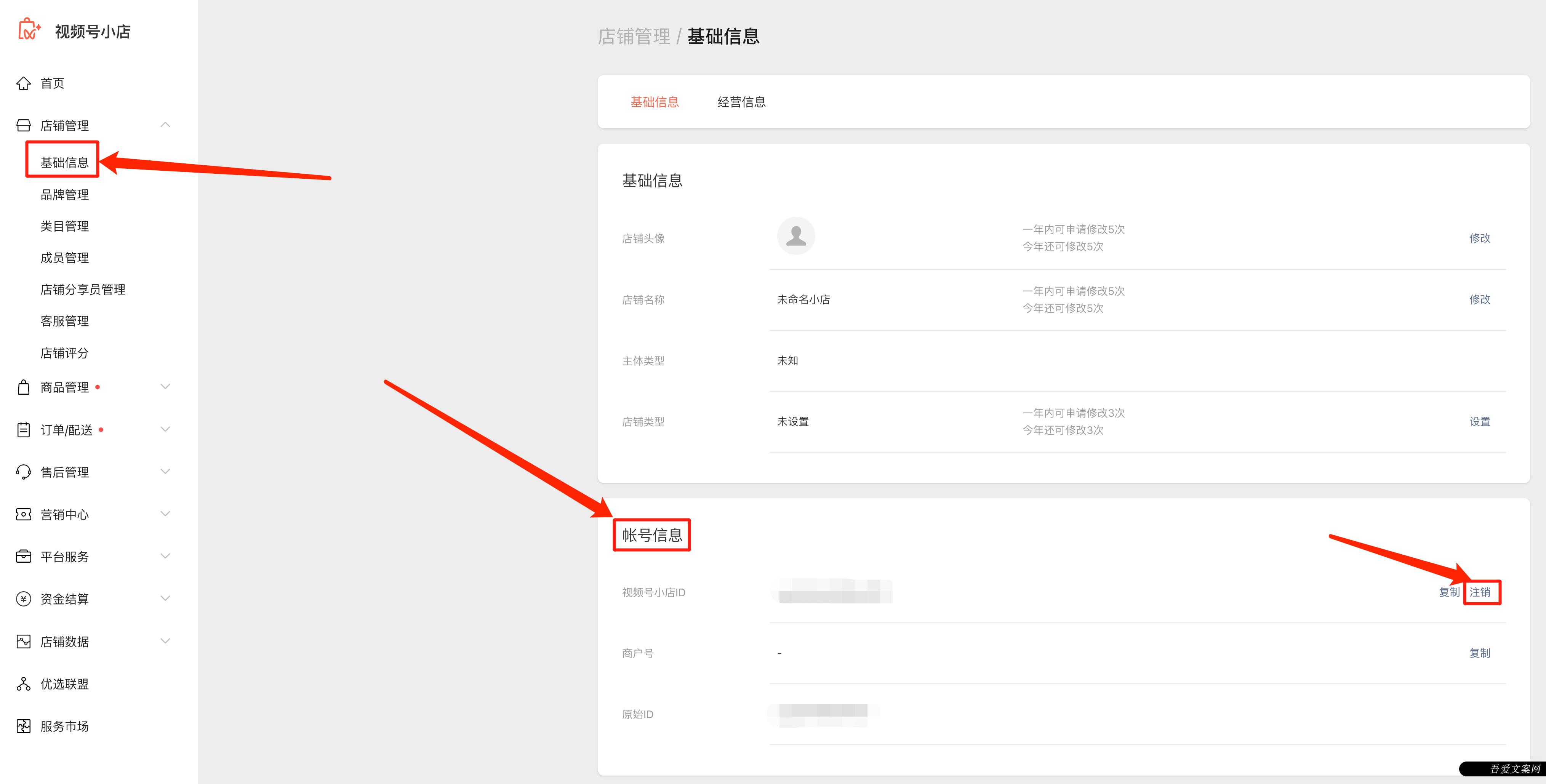1546x784 pixels.
Task: Open 店铺评分 in the sidebar
Action: 64,353
